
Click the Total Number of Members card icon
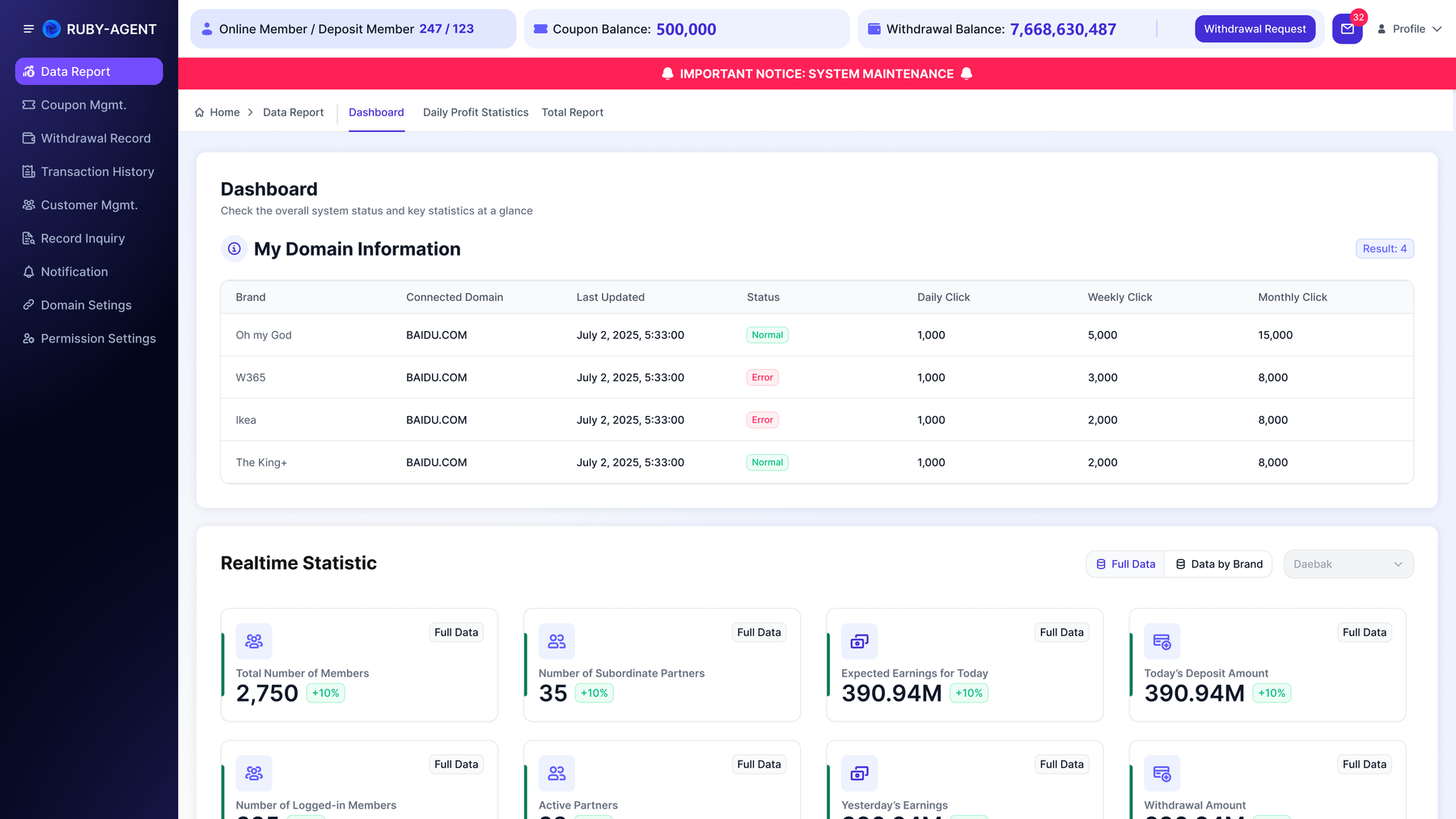pos(254,642)
